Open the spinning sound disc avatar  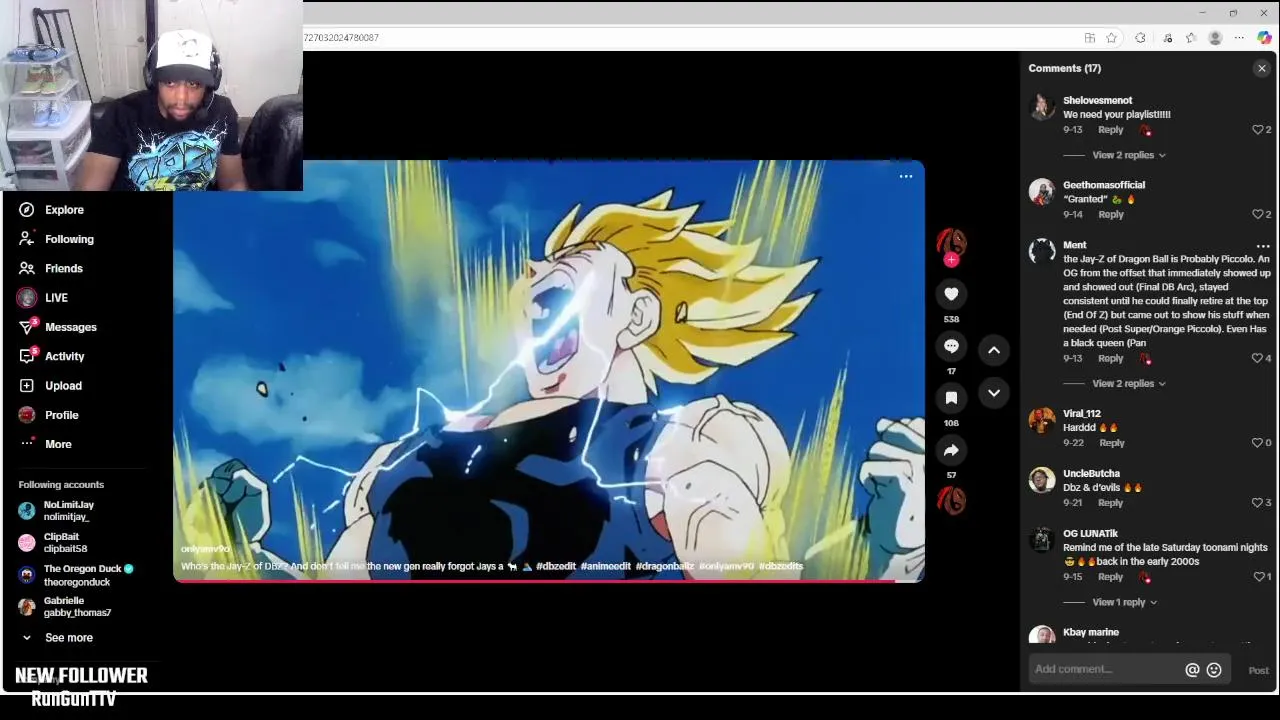pos(951,499)
